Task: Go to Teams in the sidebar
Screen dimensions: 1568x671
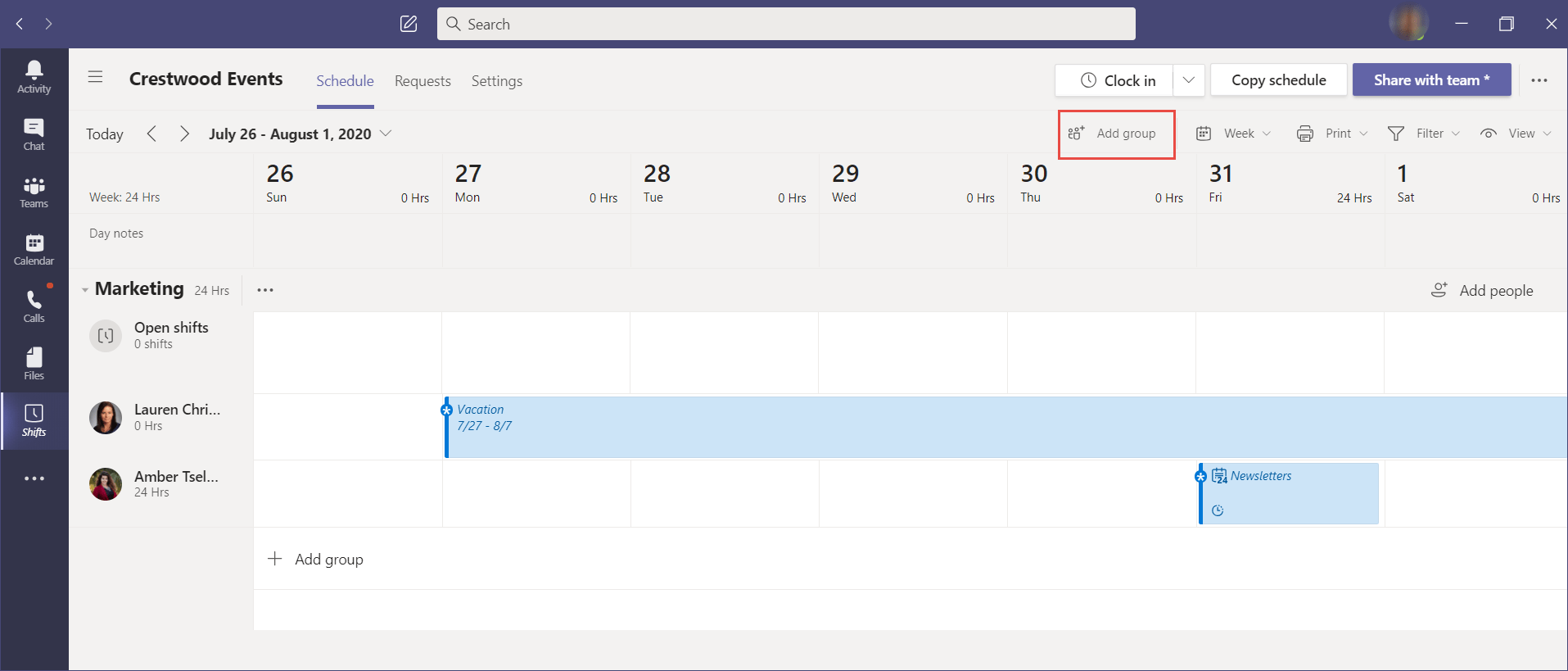Action: tap(34, 192)
